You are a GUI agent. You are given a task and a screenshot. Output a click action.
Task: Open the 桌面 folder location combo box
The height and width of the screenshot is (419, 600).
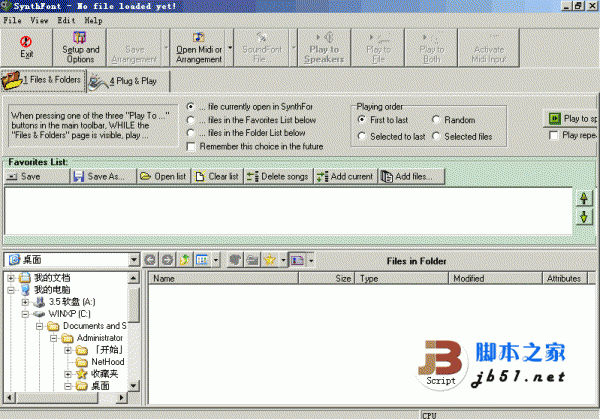(134, 260)
